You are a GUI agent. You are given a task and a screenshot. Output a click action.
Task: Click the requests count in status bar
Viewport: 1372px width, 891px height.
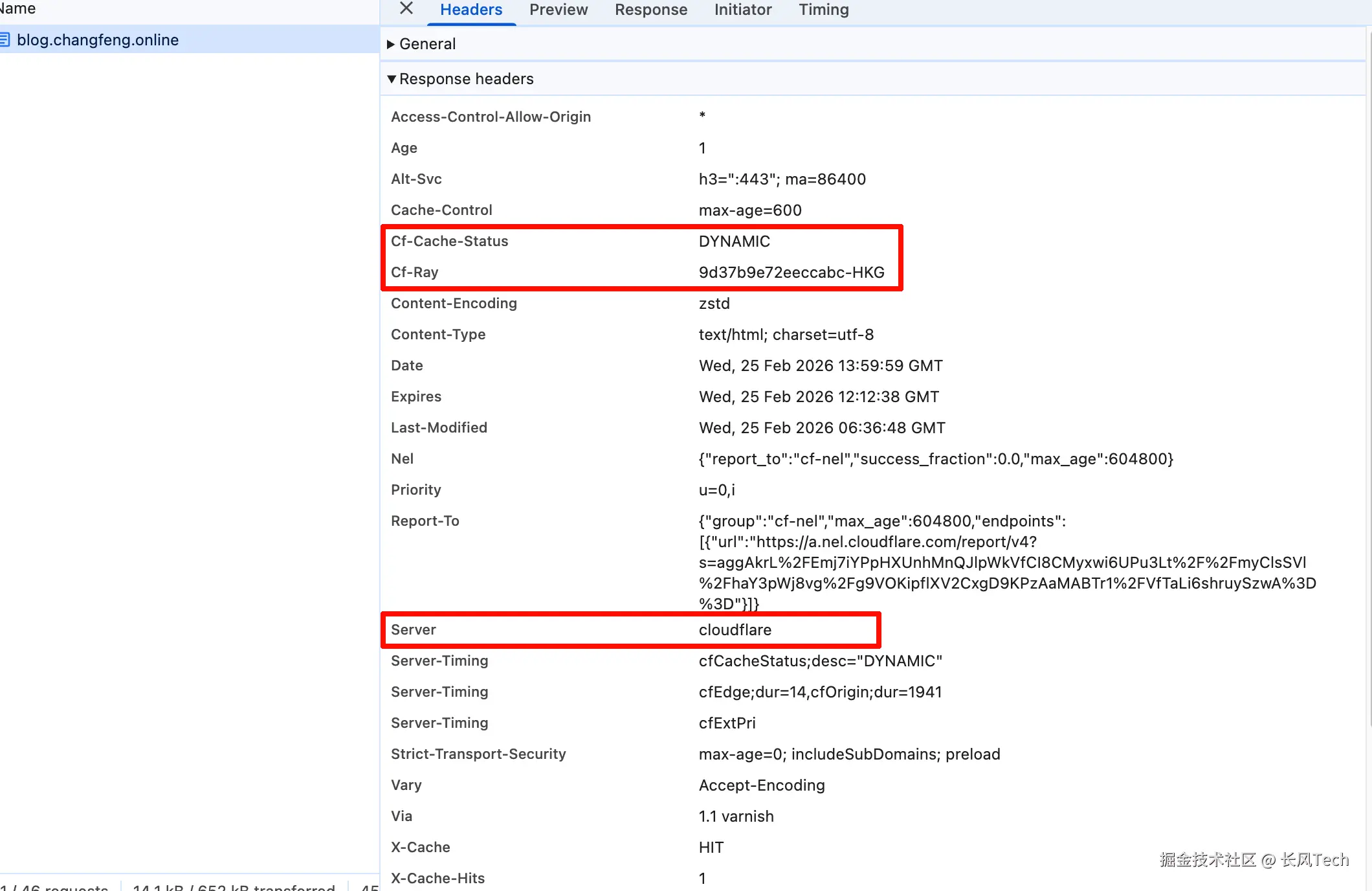pos(55,887)
